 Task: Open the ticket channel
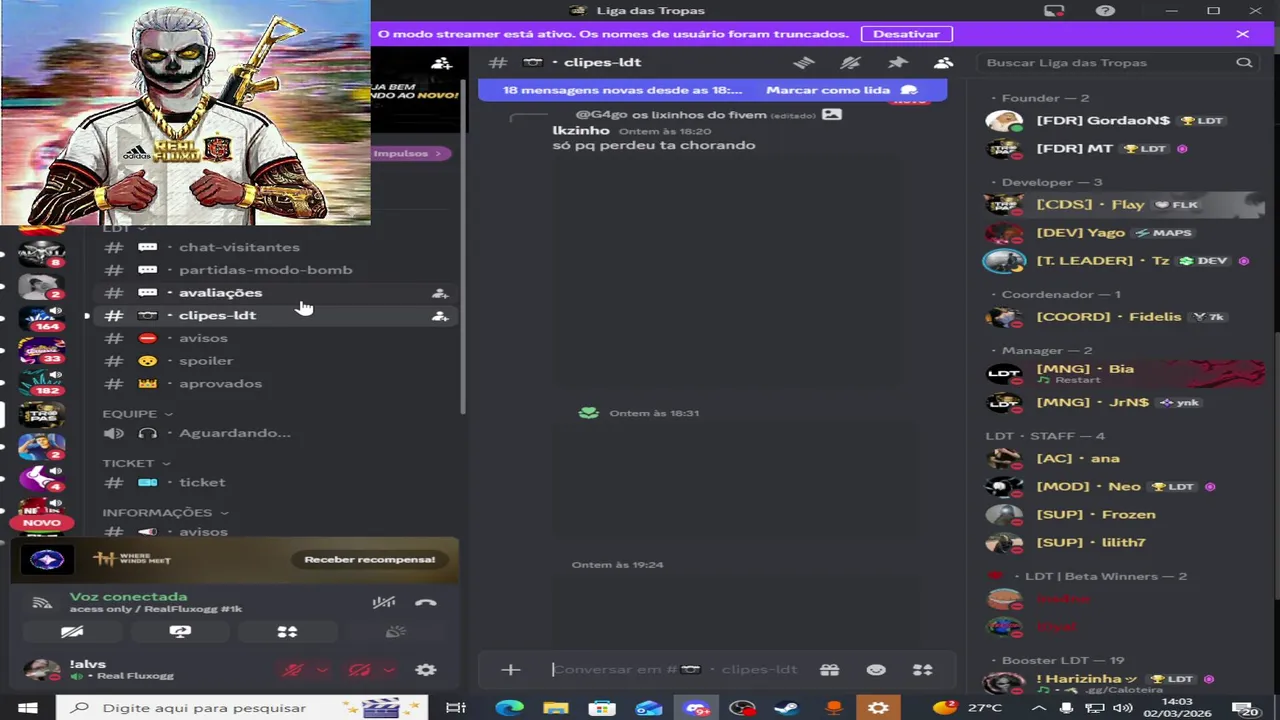coord(275,482)
